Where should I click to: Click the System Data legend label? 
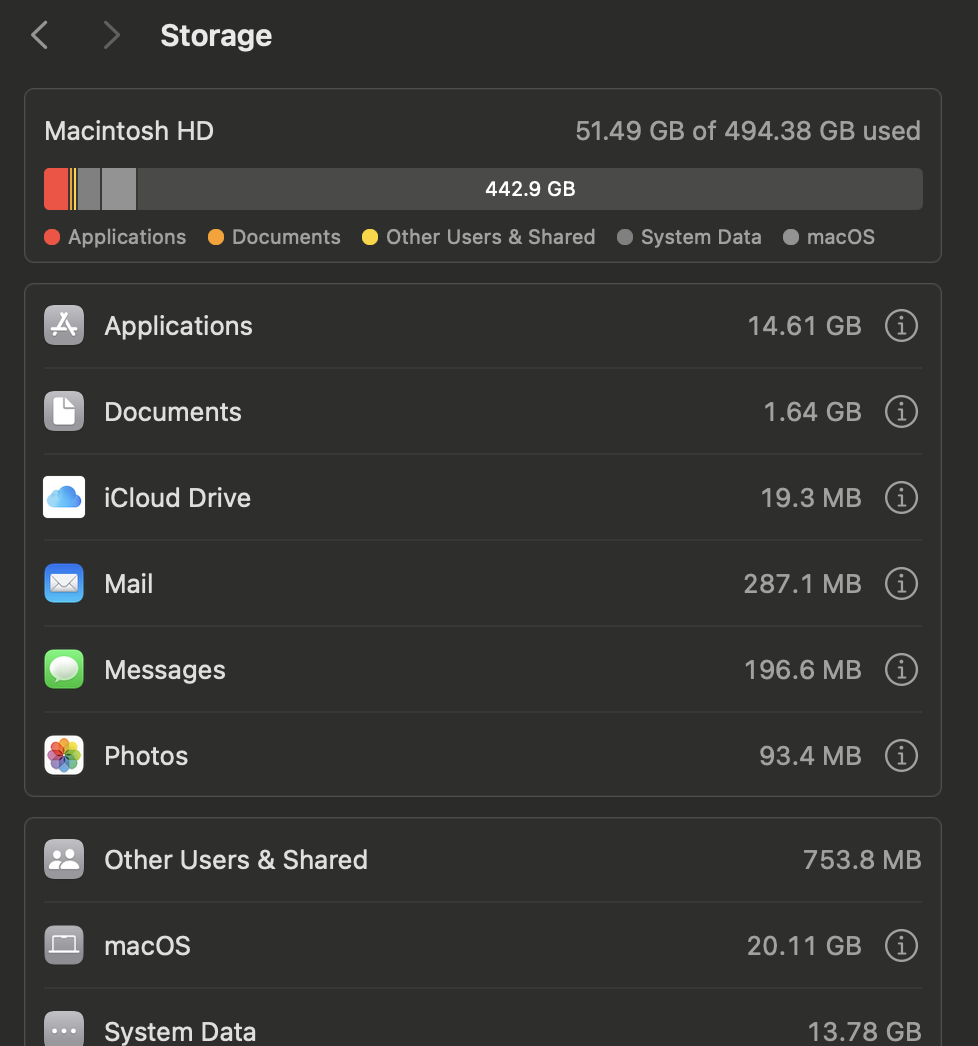click(x=701, y=237)
